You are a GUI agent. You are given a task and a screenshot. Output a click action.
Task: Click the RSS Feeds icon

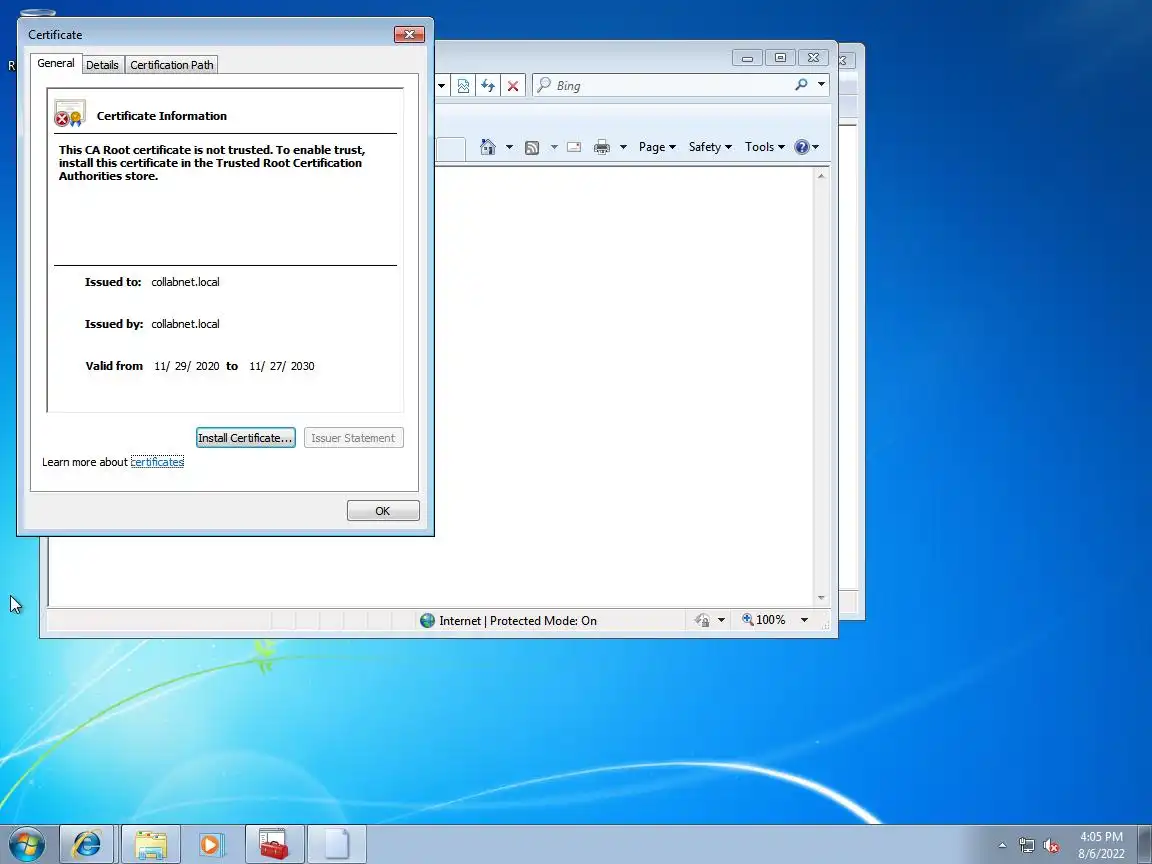pyautogui.click(x=532, y=148)
